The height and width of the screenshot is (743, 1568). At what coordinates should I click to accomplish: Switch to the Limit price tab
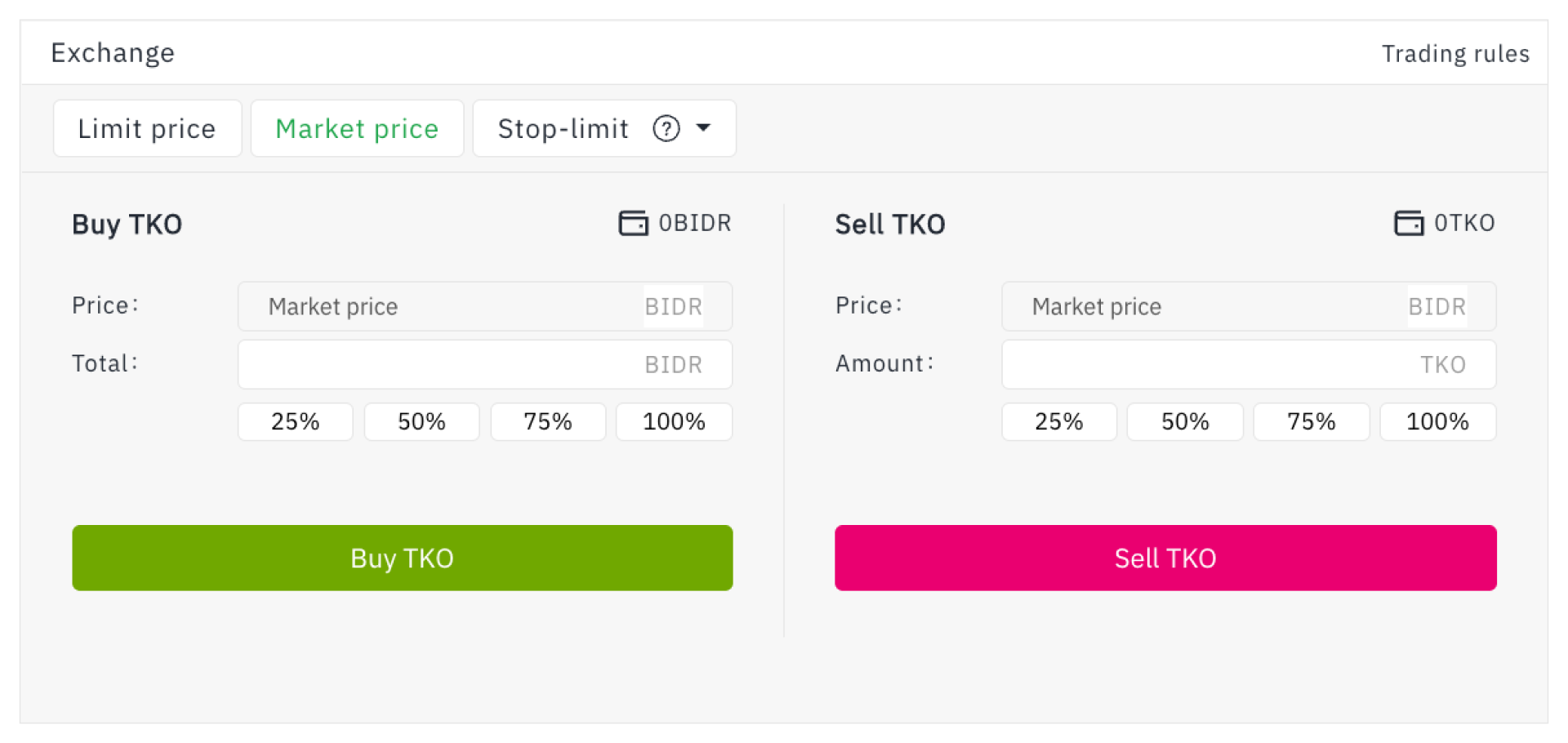click(x=147, y=128)
